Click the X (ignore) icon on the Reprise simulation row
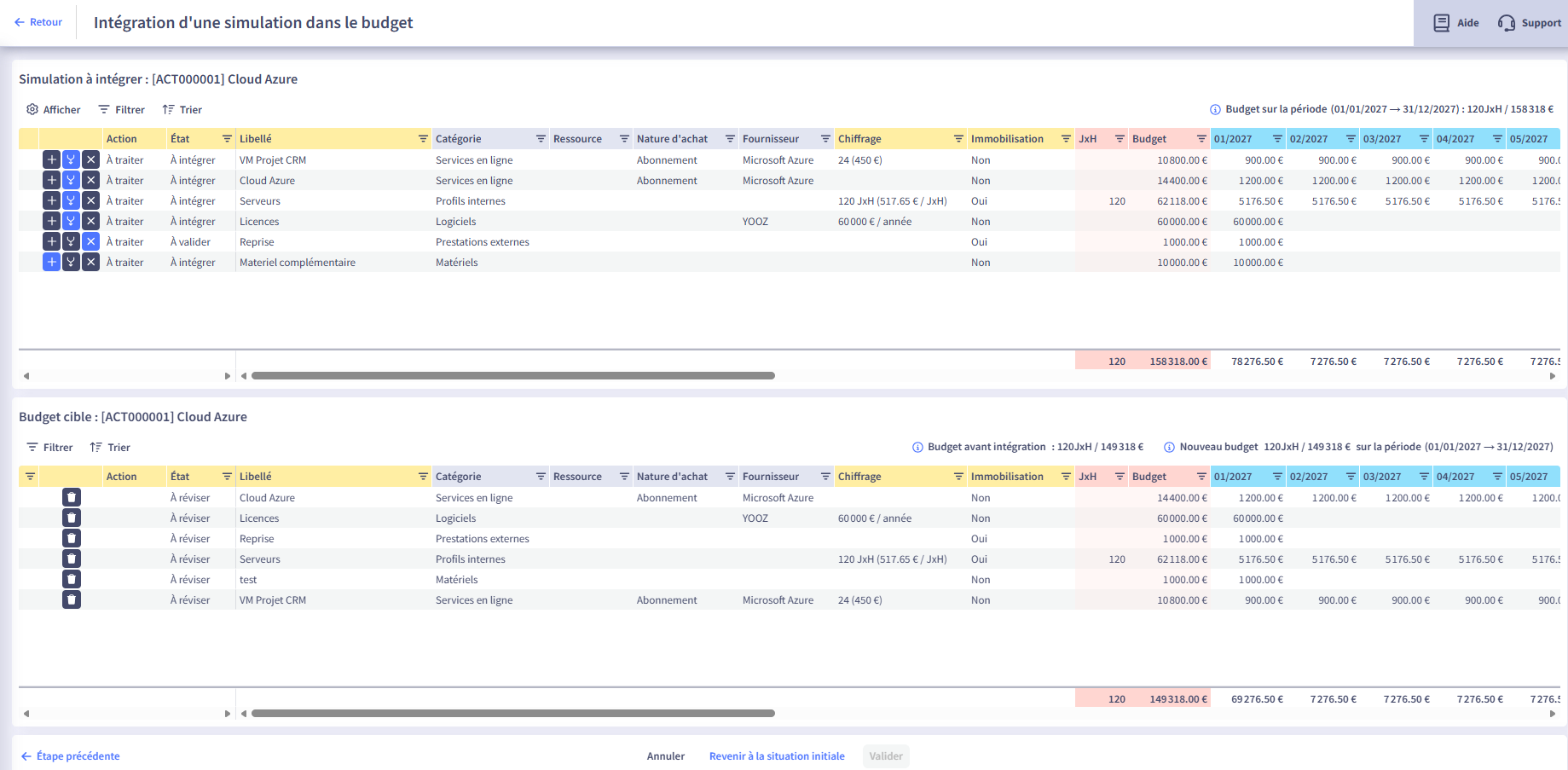The height and width of the screenshot is (770, 1568). [x=91, y=241]
